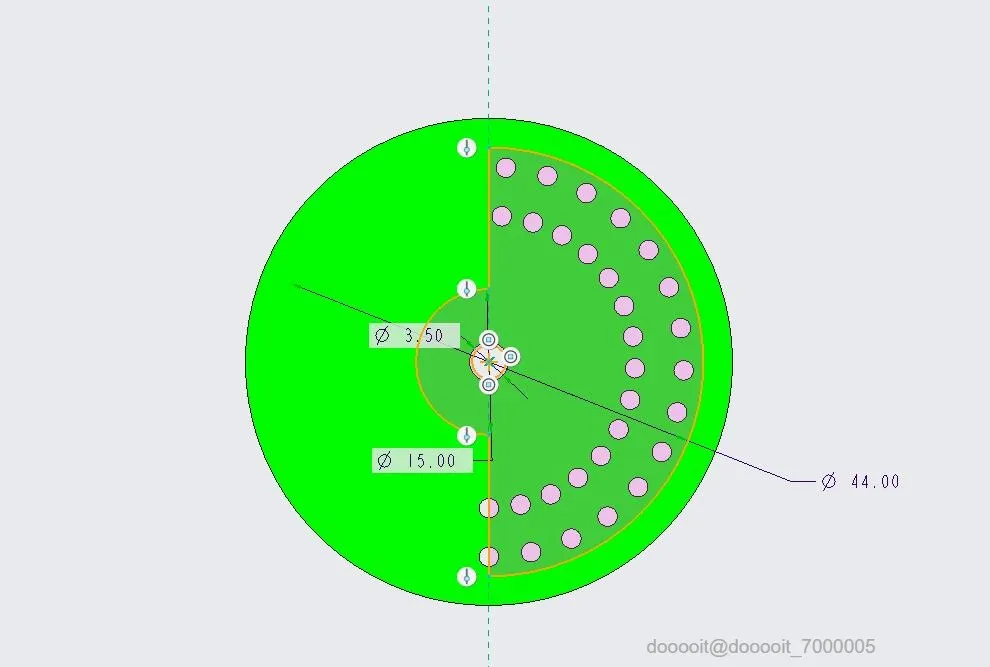Select the point constraint icon just above the Ø 15.00 label
The height and width of the screenshot is (667, 990).
pos(467,435)
